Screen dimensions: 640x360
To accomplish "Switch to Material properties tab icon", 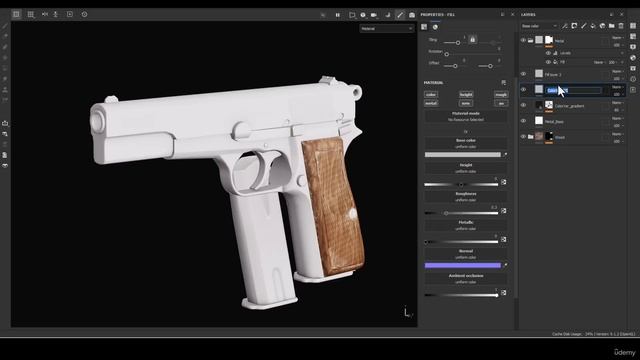I will tap(435, 27).
